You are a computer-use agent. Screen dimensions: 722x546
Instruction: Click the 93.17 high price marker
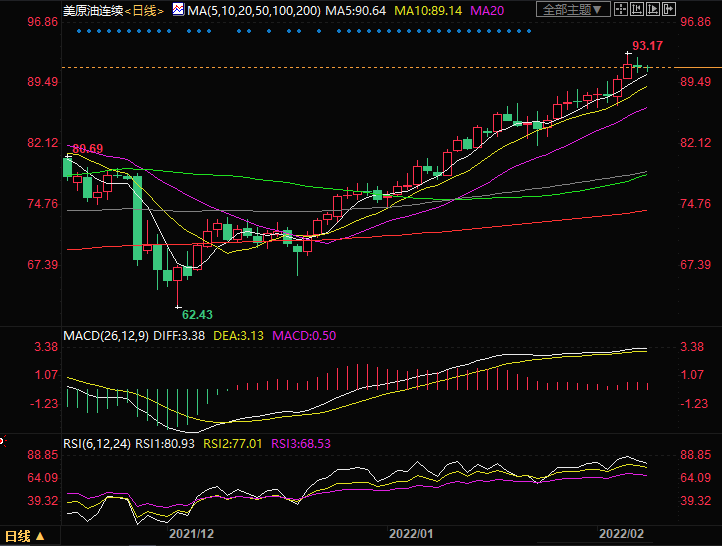(x=647, y=47)
